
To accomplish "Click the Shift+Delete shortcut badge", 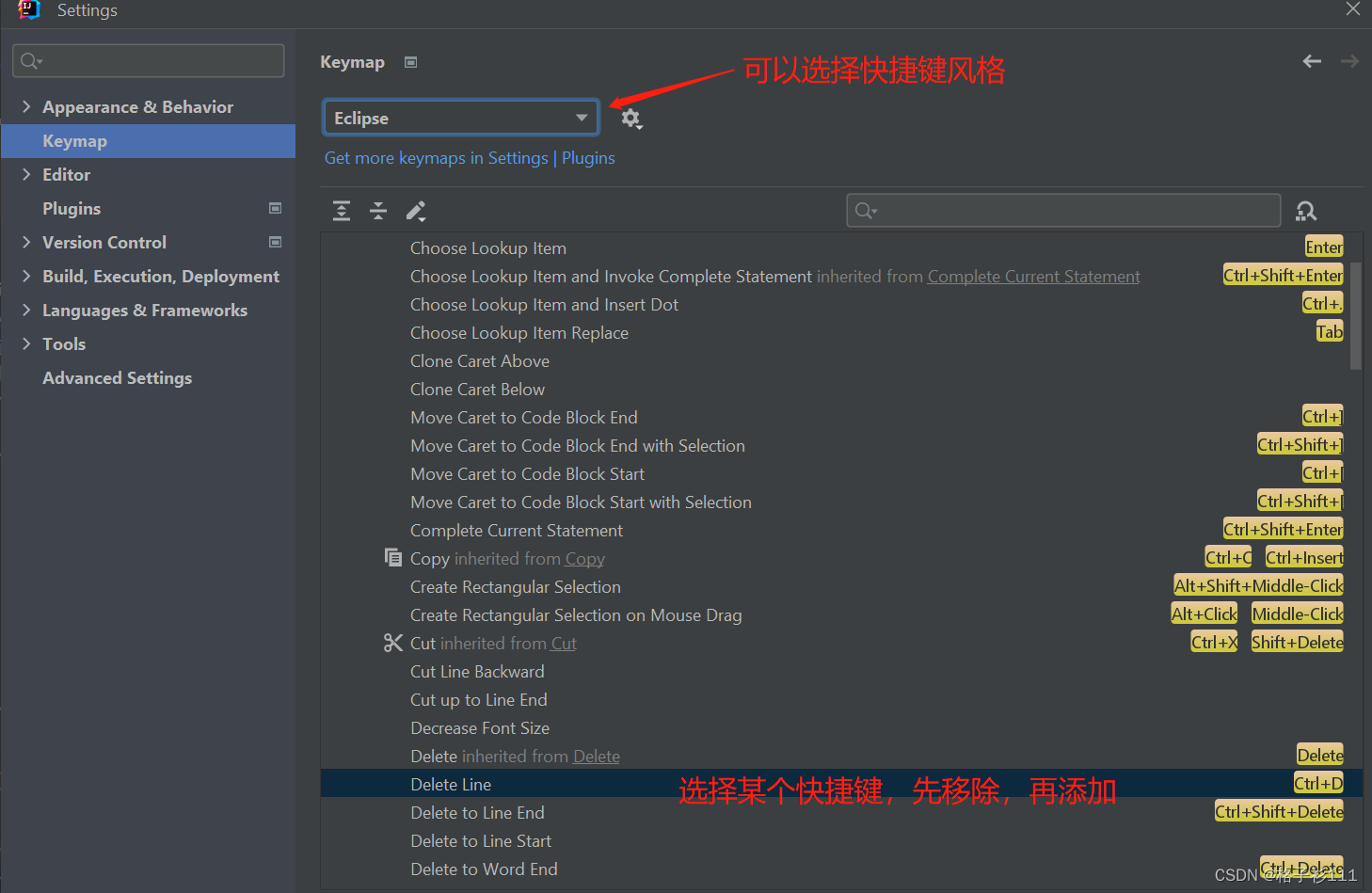I will (x=1297, y=642).
